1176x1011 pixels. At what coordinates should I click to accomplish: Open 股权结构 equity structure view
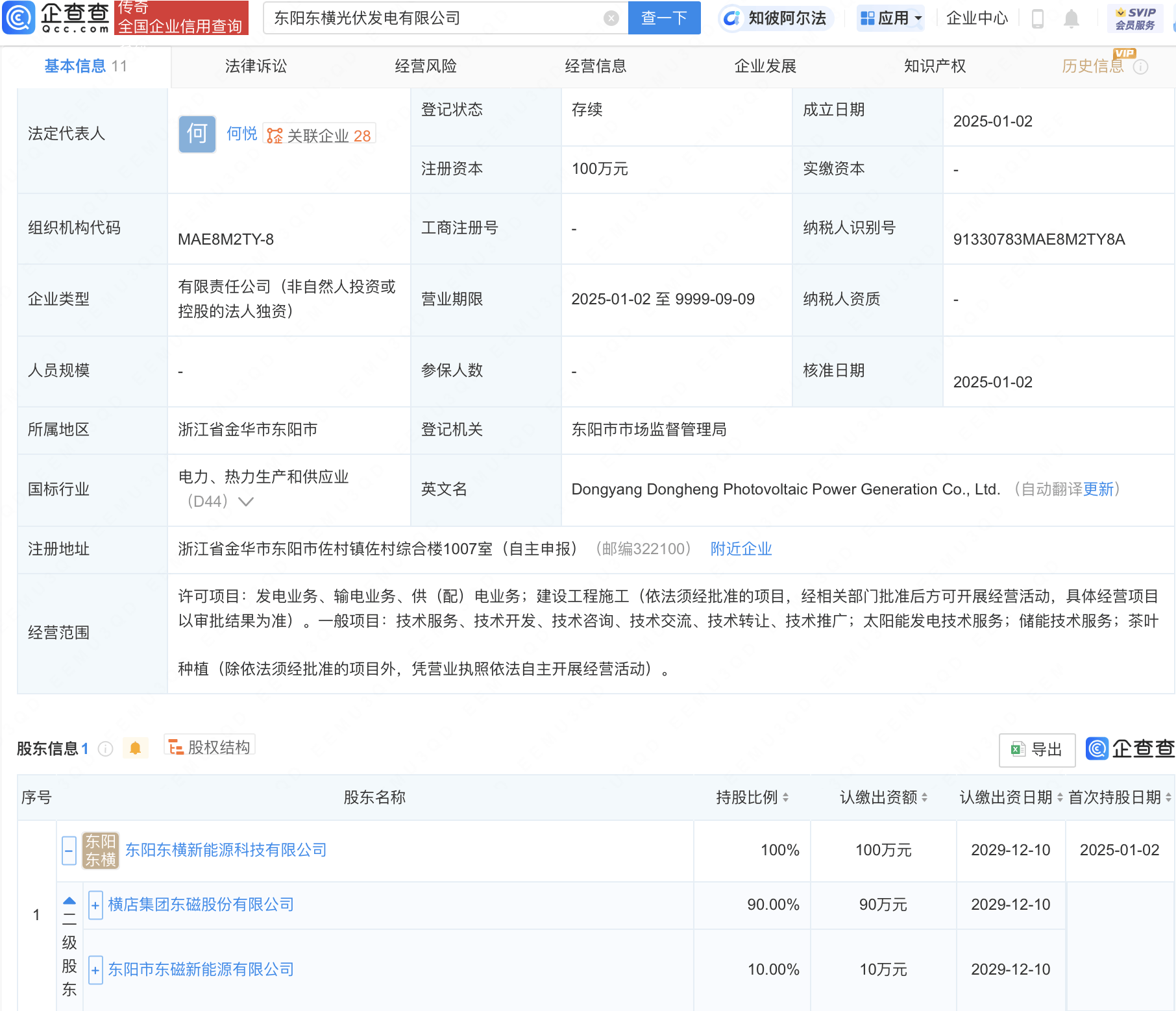pyautogui.click(x=210, y=747)
